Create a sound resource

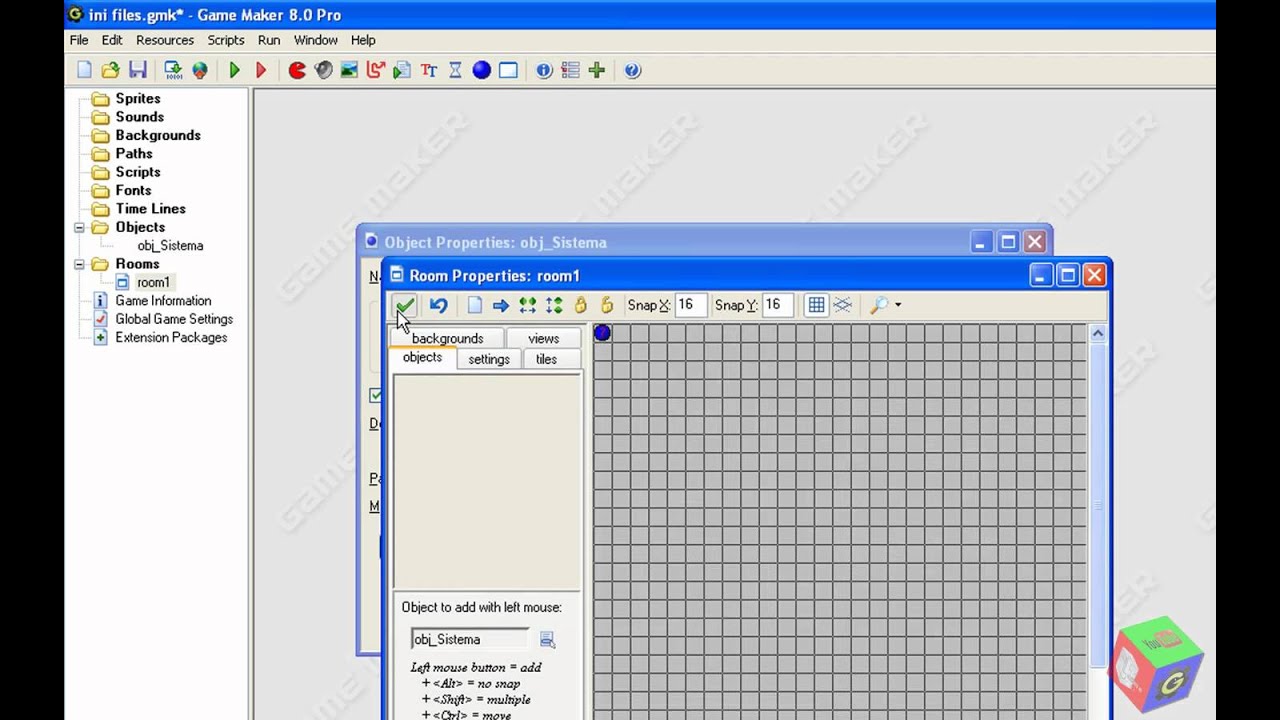point(323,70)
